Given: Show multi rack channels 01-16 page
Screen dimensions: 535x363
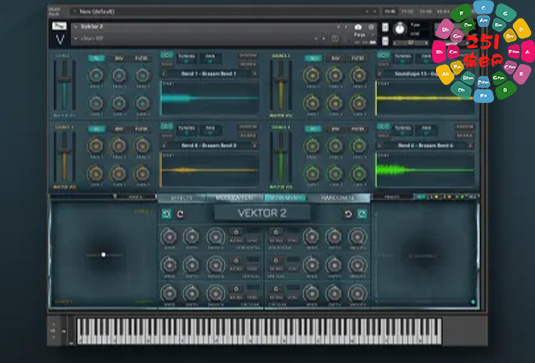Looking at the screenshot, I should click(389, 11).
